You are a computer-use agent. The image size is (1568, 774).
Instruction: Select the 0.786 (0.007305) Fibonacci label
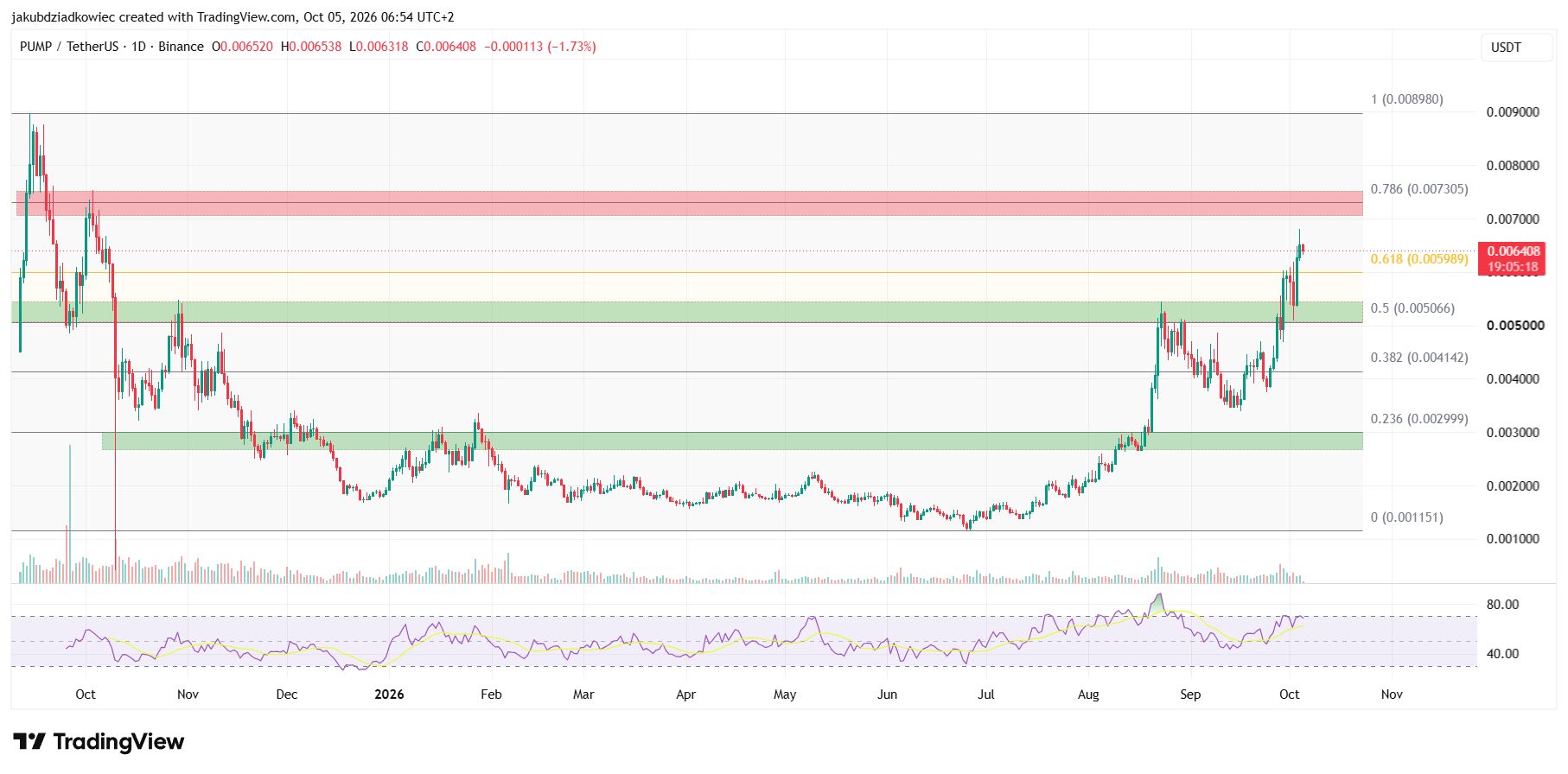pos(1419,189)
